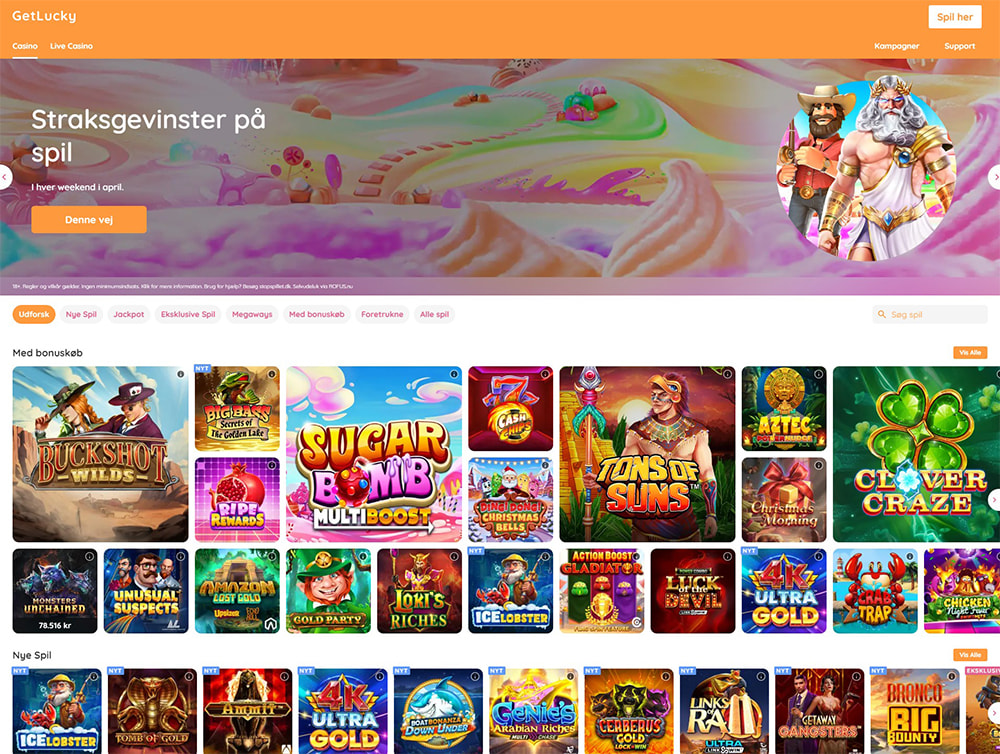Click the Søg spil search field
Image resolution: width=1000 pixels, height=754 pixels.
pos(930,314)
